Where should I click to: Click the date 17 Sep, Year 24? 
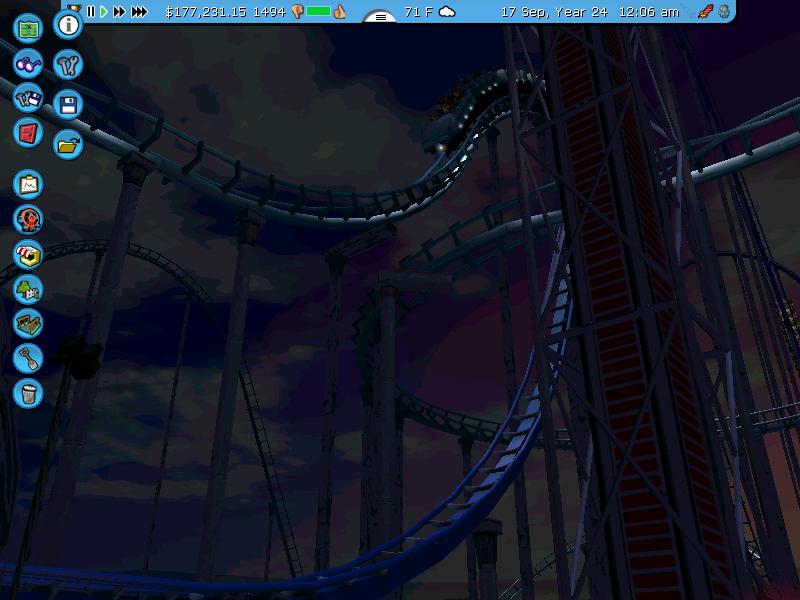click(x=554, y=12)
